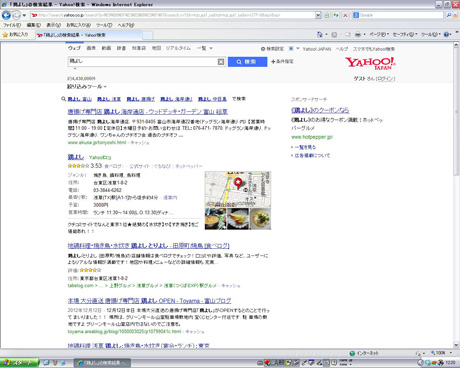Click the browser back arrow button
Viewport: 460px width, 368px height.
6,15
